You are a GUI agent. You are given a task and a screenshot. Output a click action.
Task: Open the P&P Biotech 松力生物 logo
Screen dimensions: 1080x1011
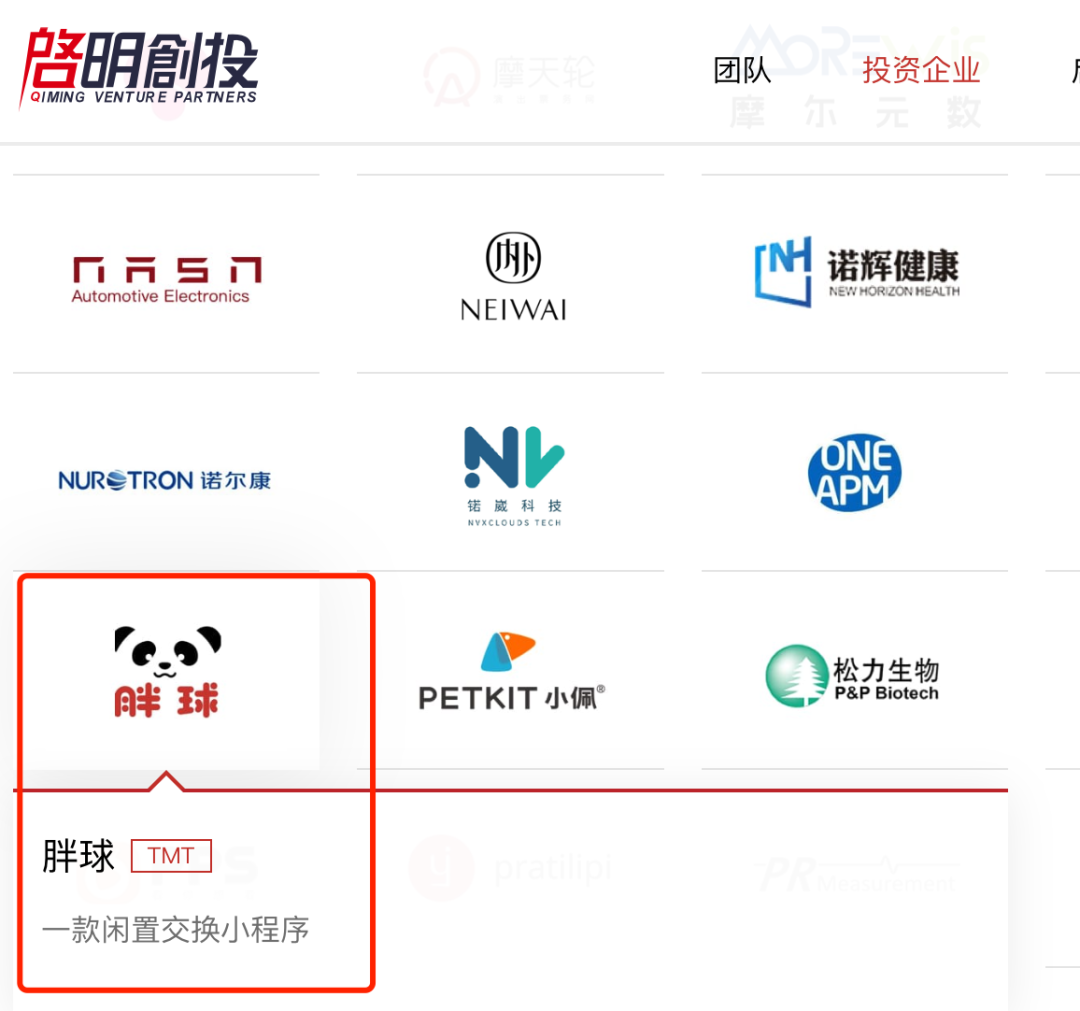[x=853, y=676]
